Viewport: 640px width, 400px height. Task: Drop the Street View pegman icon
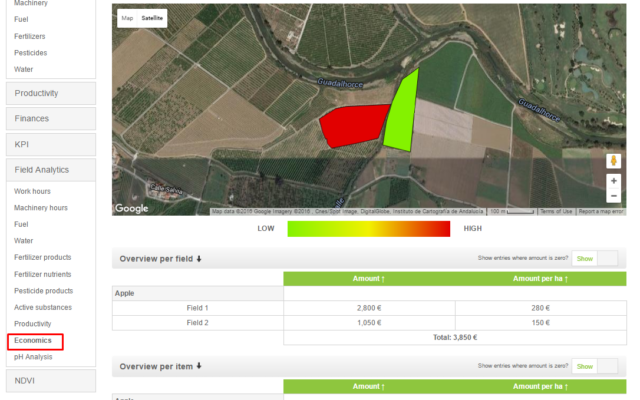click(613, 161)
